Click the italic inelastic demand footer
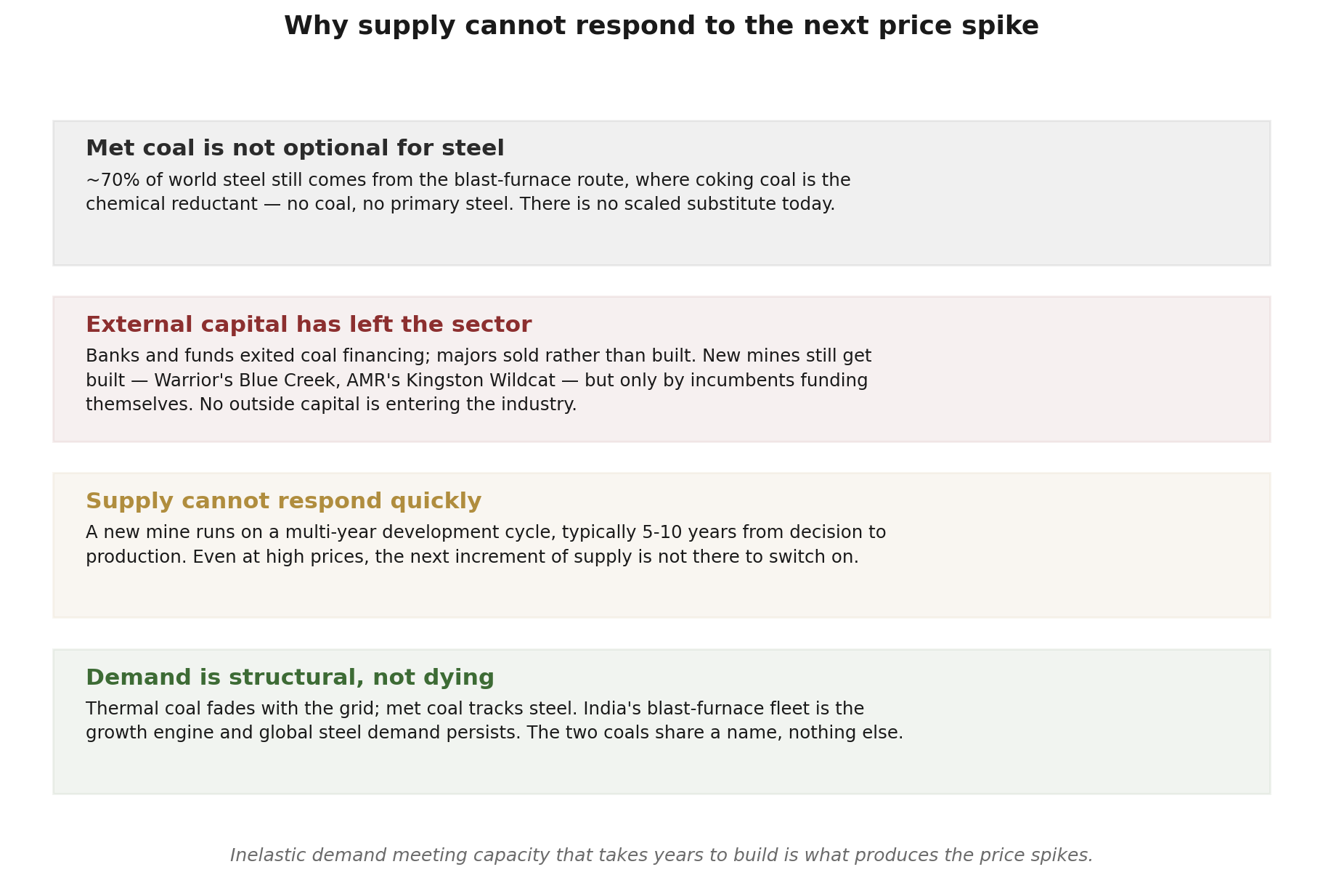Image resolution: width=1323 pixels, height=896 pixels. point(661,855)
